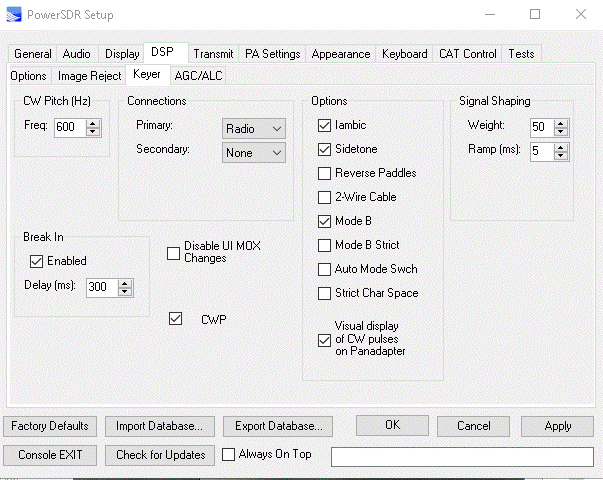Go to PA Settings tab
The width and height of the screenshot is (603, 480).
273,54
